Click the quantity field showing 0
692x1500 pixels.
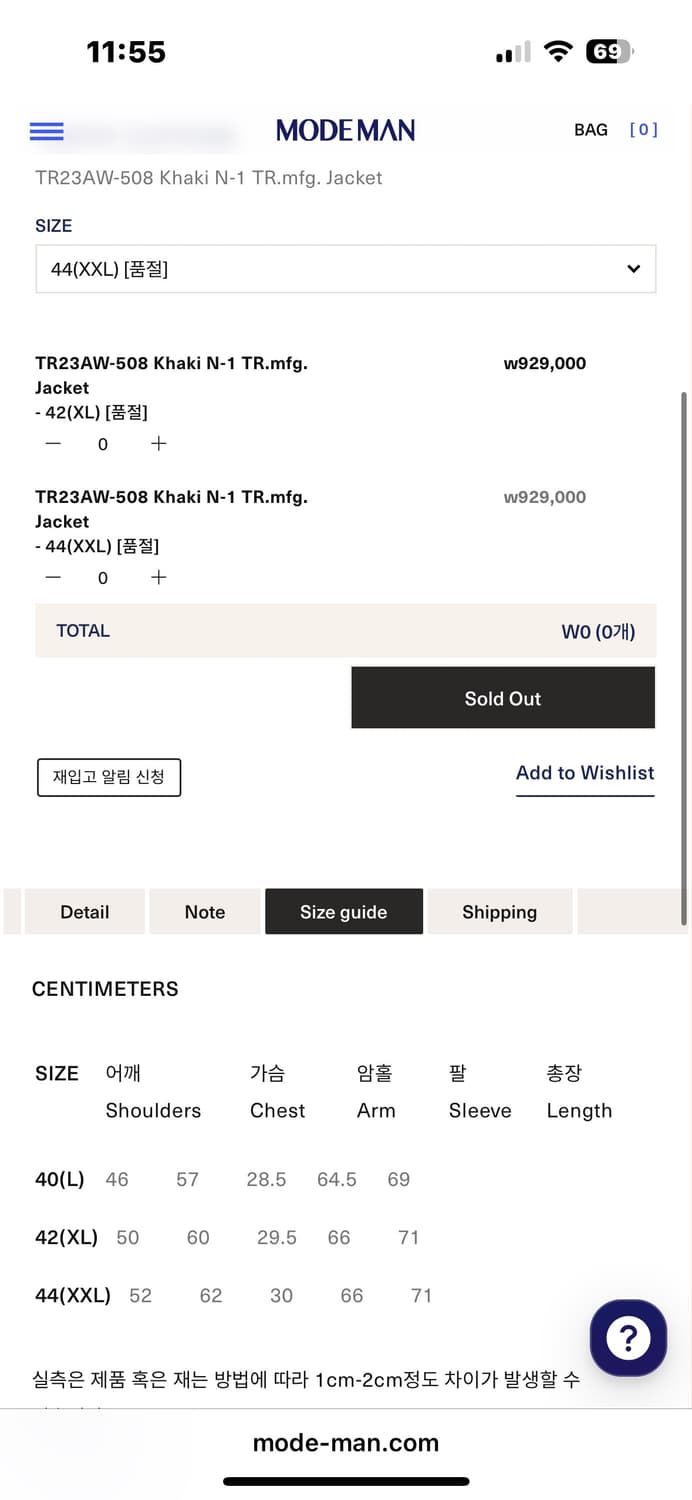102,443
